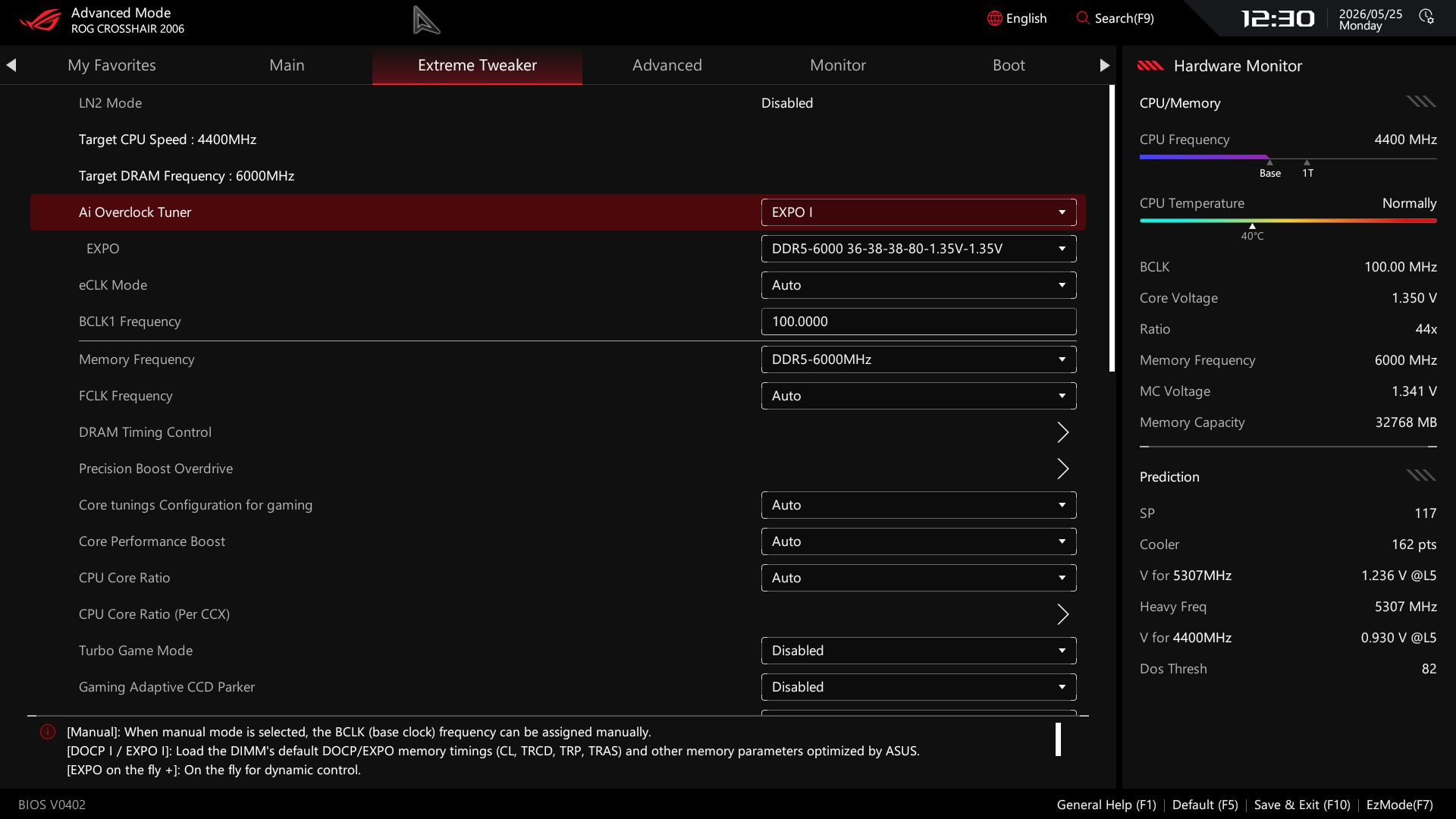This screenshot has width=1456, height=819.
Task: Click Memory Capacity 32768 MB value
Action: point(1406,422)
